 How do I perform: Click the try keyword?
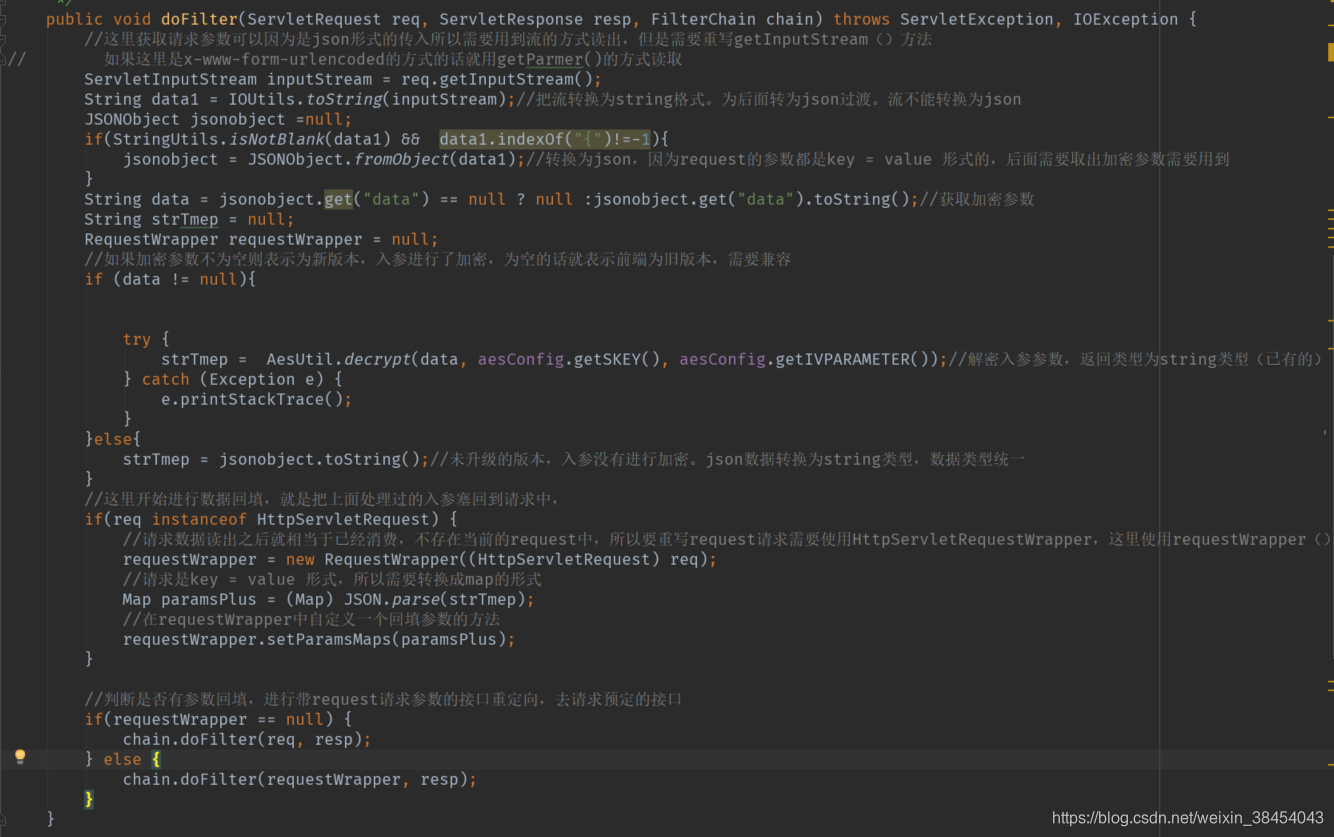137,339
